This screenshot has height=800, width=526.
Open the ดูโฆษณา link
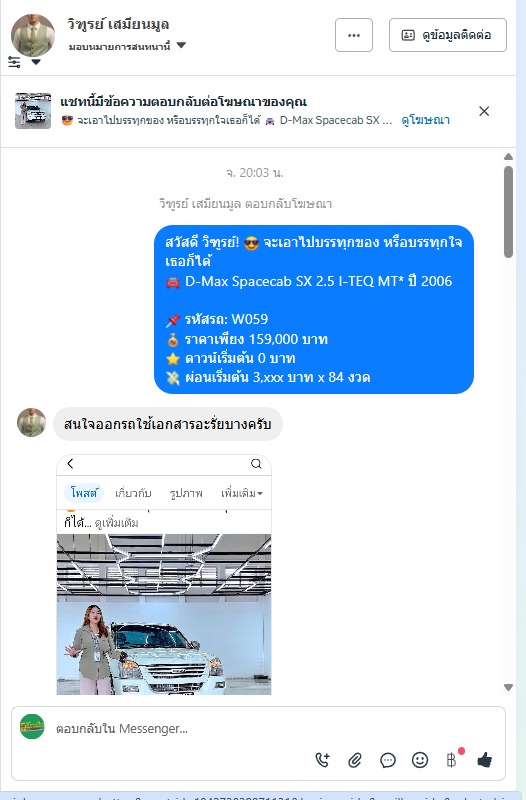(425, 120)
